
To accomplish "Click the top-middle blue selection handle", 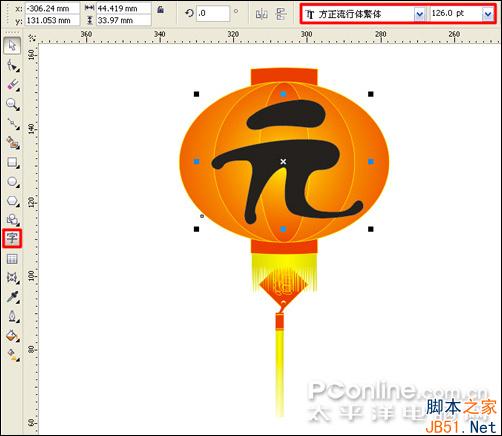I will pyautogui.click(x=283, y=94).
